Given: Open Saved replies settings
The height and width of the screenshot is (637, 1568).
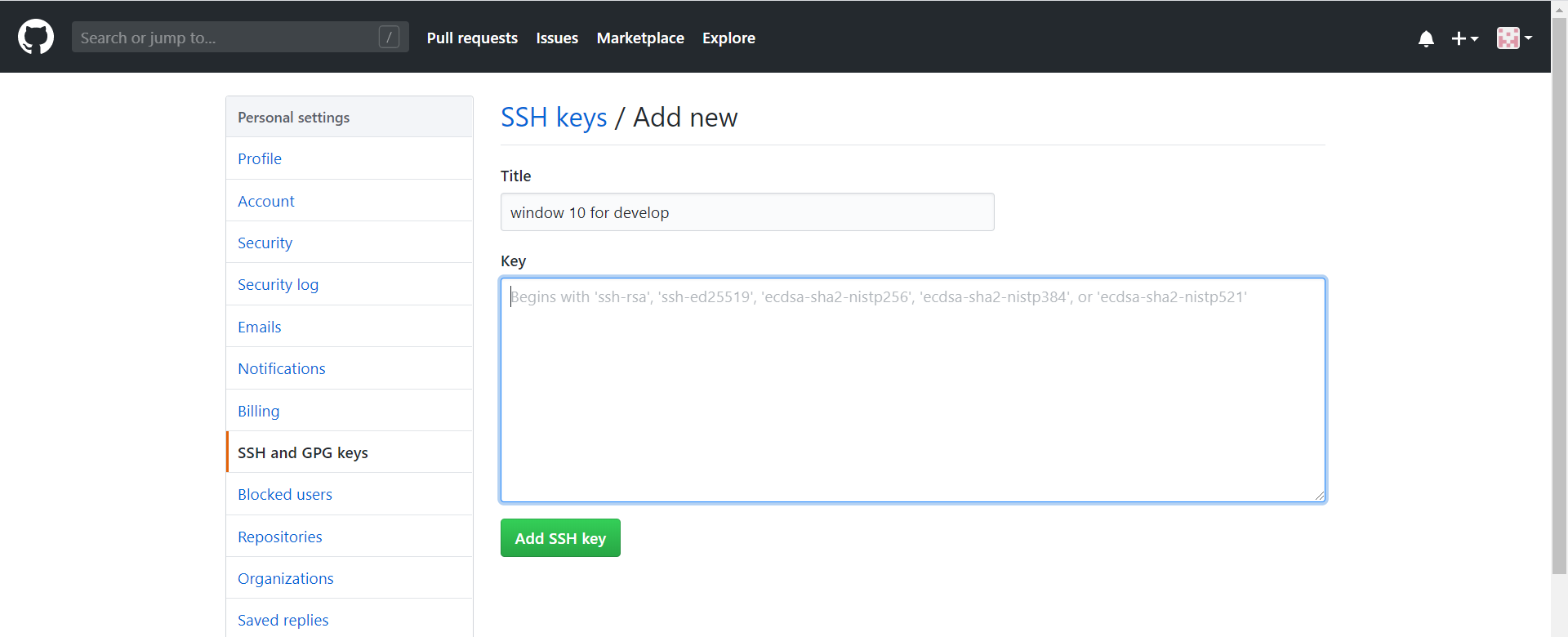Looking at the screenshot, I should pyautogui.click(x=350, y=620).
